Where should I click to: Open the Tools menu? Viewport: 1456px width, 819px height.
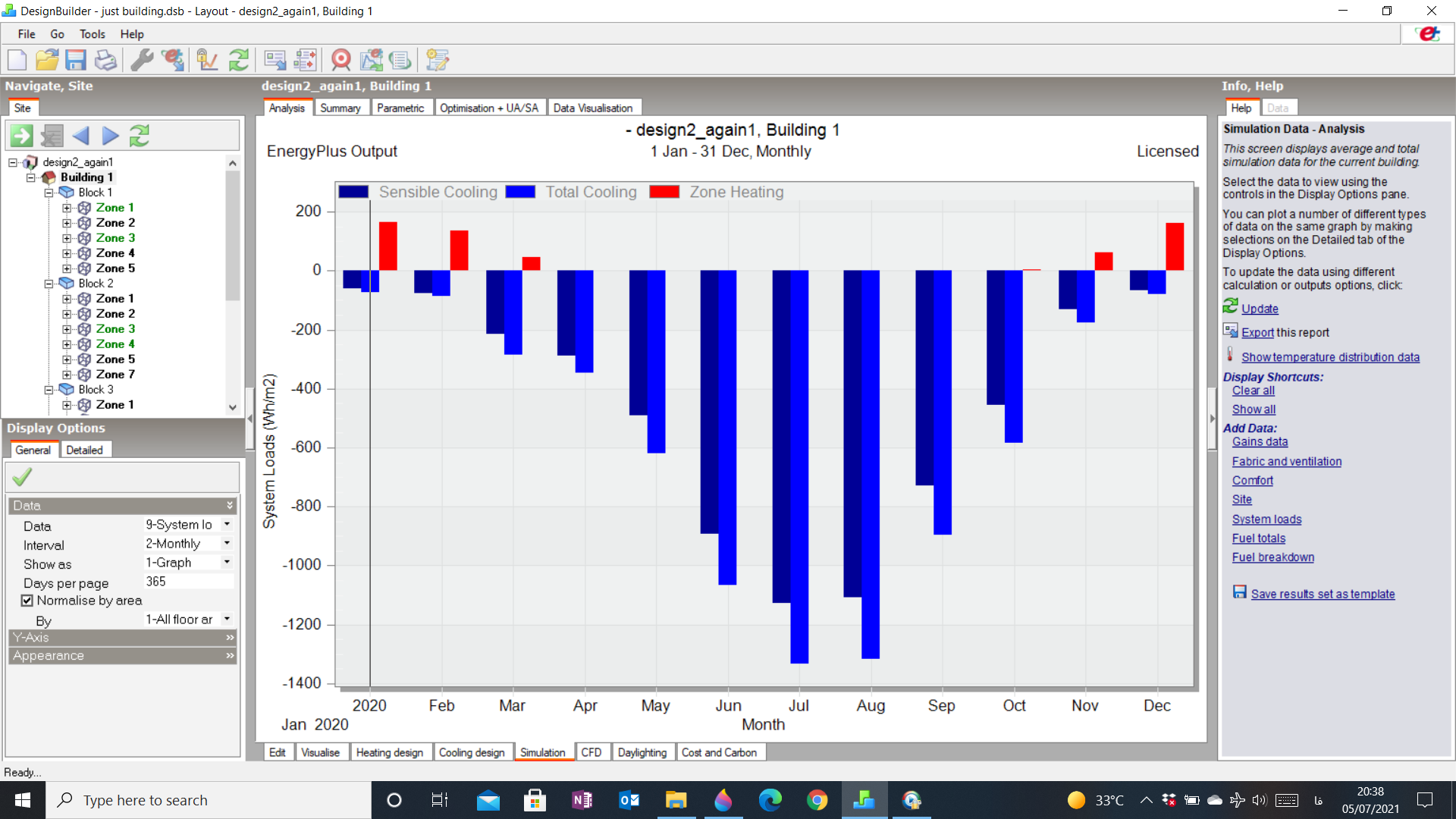(92, 34)
